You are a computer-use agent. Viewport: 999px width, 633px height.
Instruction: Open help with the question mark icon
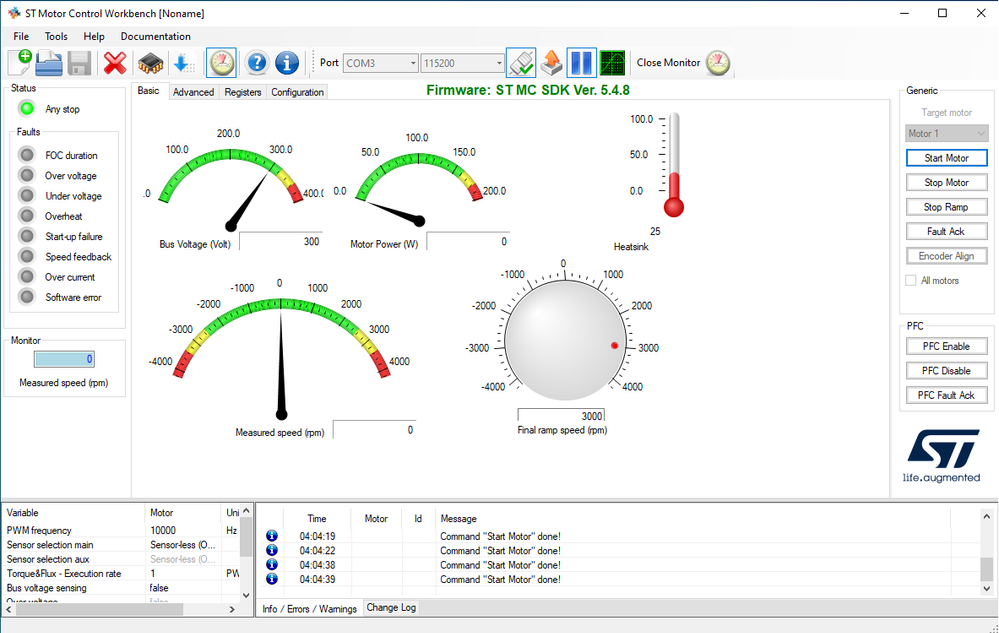pyautogui.click(x=257, y=62)
